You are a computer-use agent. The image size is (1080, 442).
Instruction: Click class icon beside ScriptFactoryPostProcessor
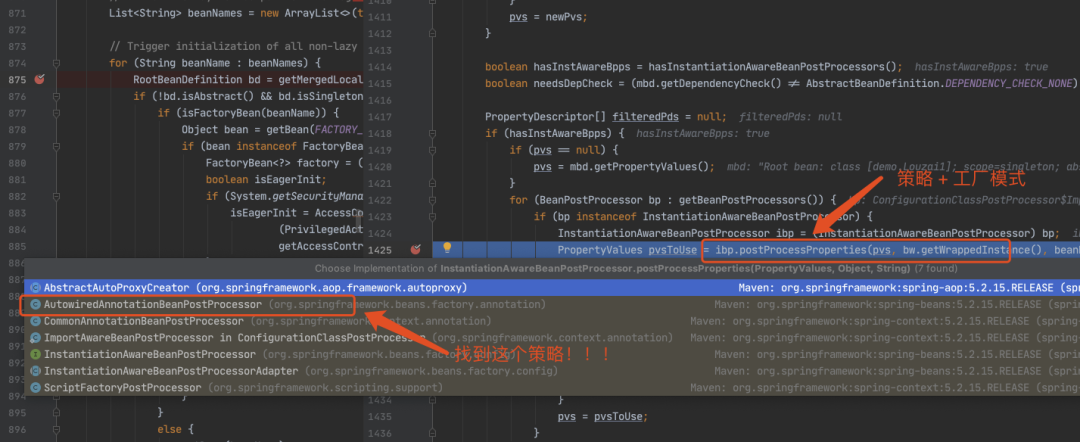(x=35, y=388)
